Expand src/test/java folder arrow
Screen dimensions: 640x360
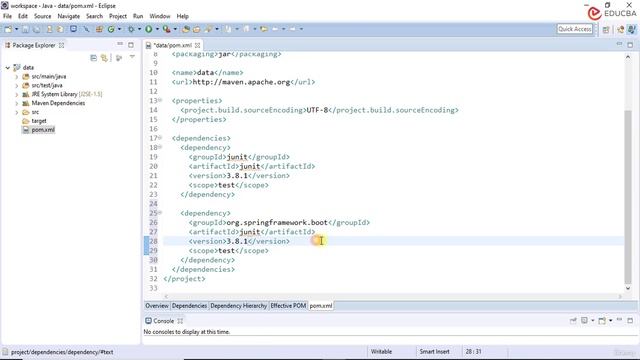[x=17, y=86]
